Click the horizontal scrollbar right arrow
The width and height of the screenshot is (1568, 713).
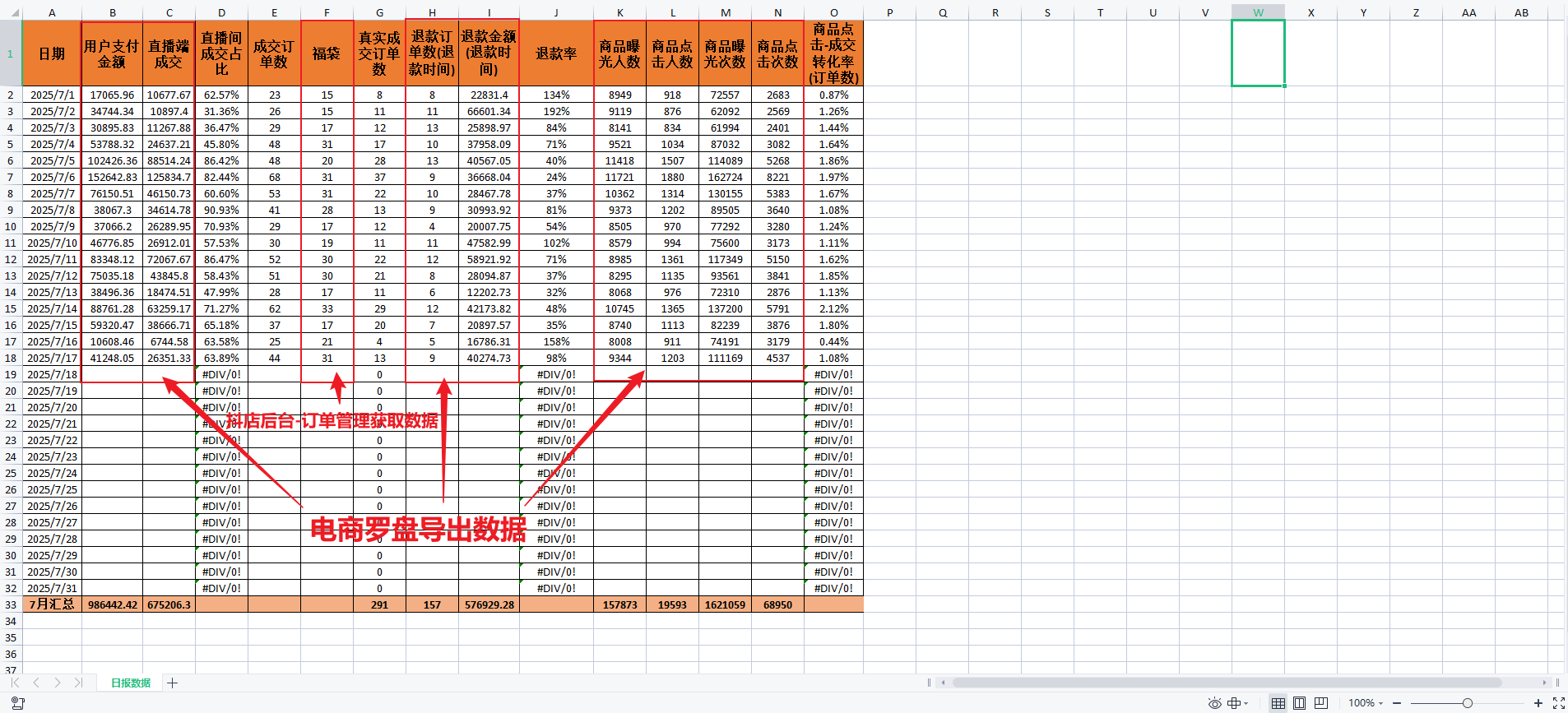1544,683
